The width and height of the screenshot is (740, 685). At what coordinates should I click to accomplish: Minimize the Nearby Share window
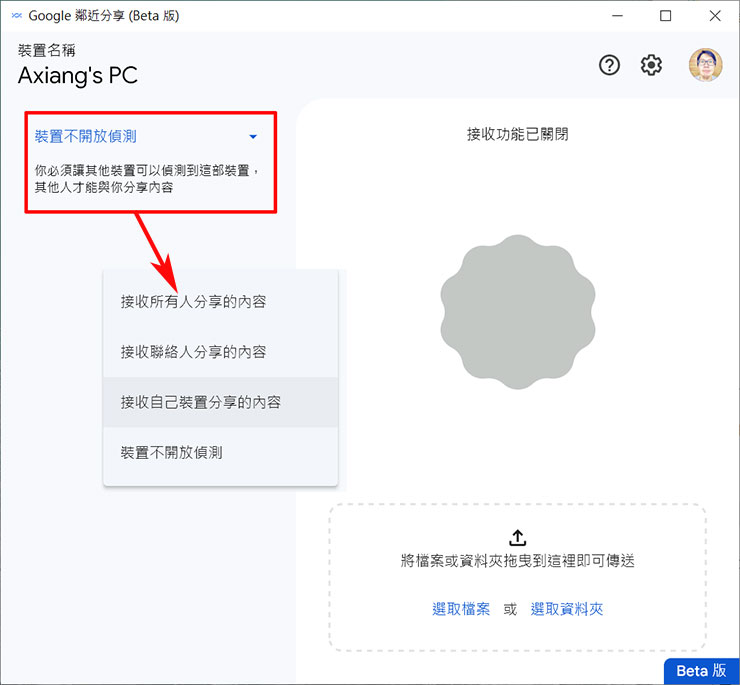[617, 16]
